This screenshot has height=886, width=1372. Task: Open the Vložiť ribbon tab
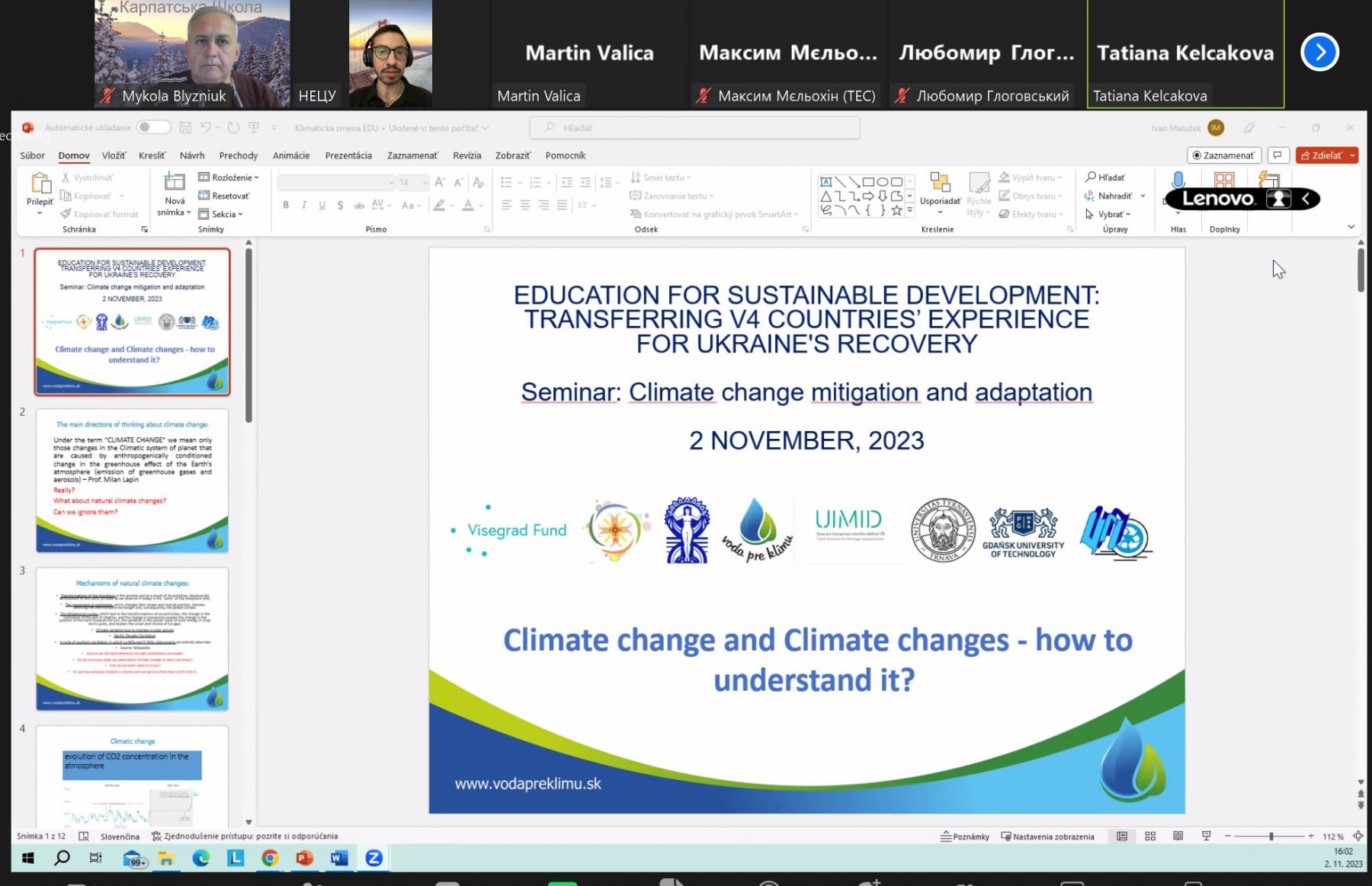coord(114,155)
